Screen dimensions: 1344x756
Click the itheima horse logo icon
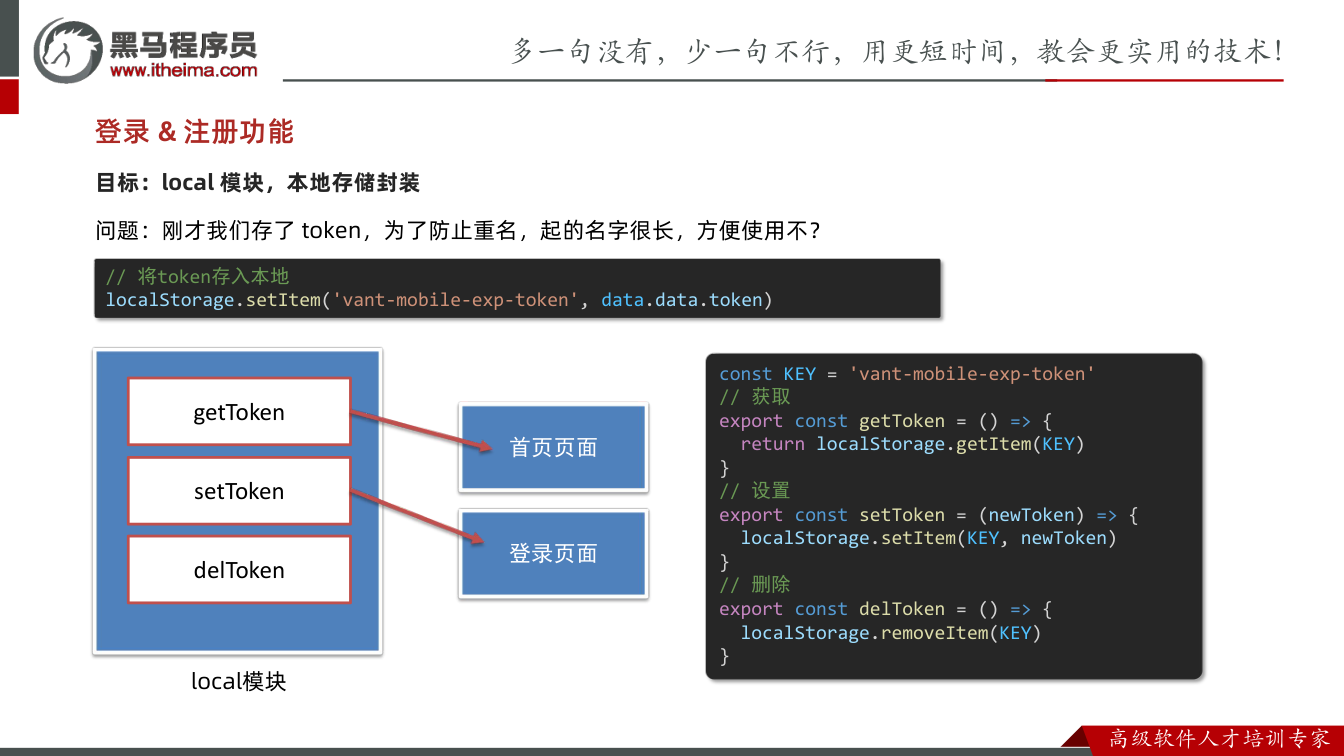[68, 50]
